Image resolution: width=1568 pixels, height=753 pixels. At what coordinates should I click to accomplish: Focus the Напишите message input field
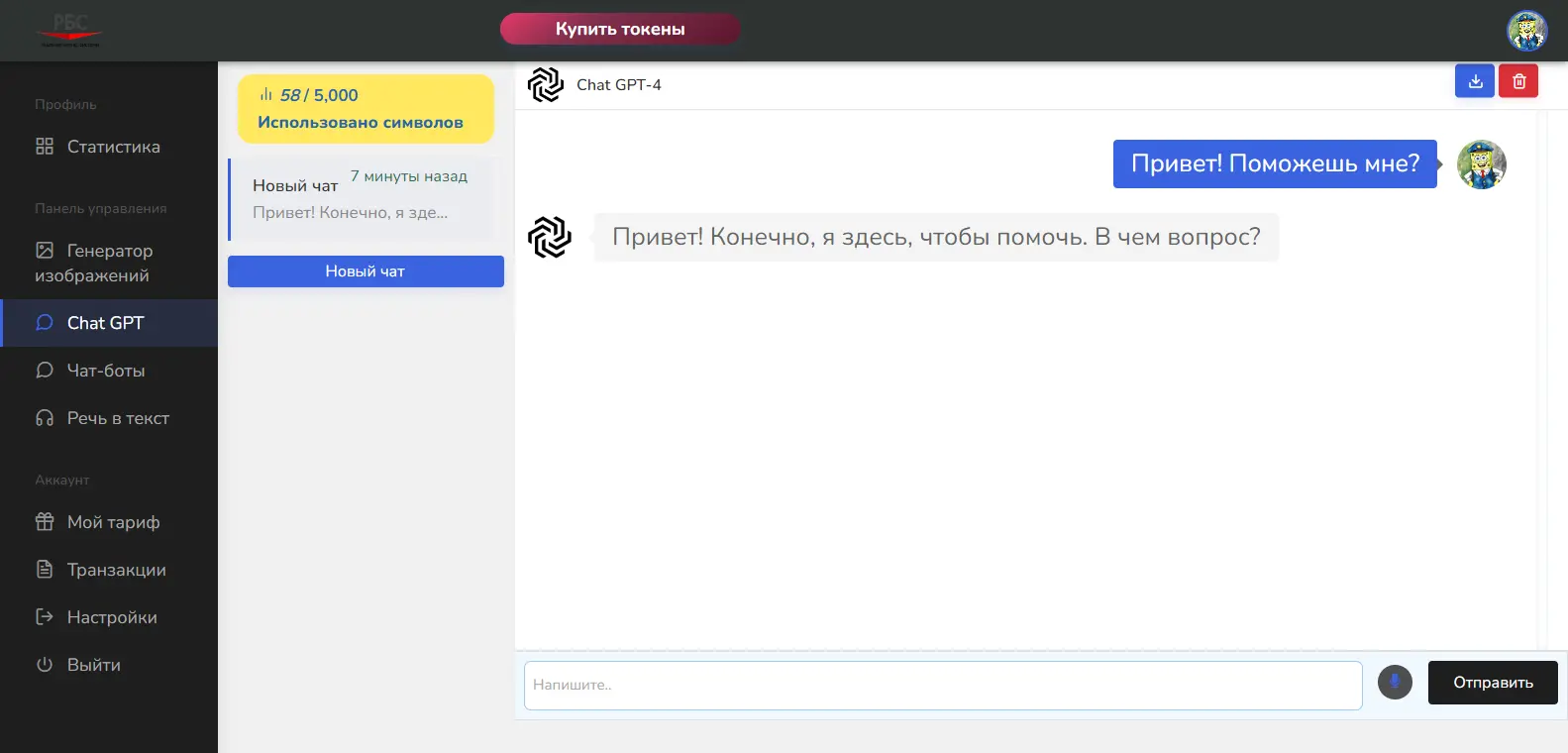tap(943, 686)
